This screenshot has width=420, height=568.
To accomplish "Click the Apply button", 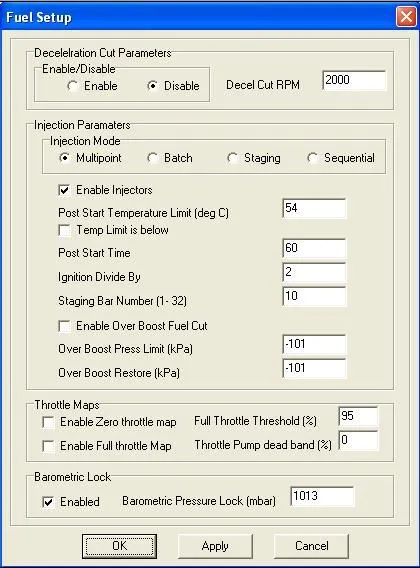I will click(215, 546).
